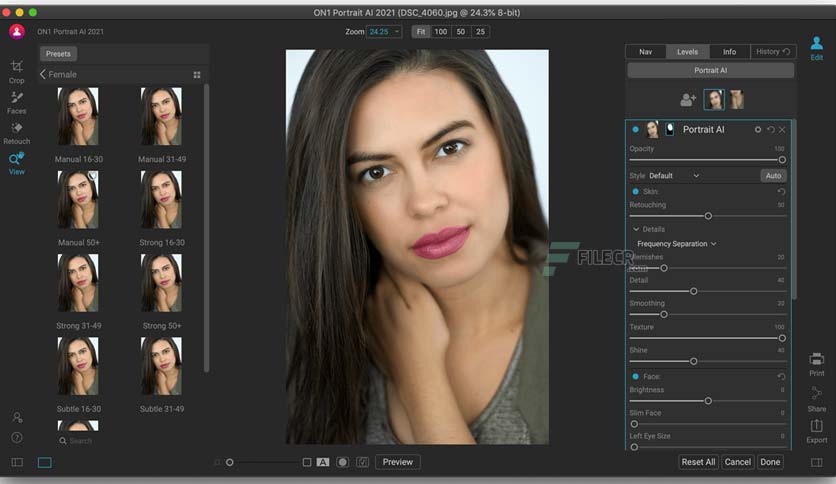Toggle Portrait AI pane on/off dot
This screenshot has width=836, height=484.
[x=636, y=130]
